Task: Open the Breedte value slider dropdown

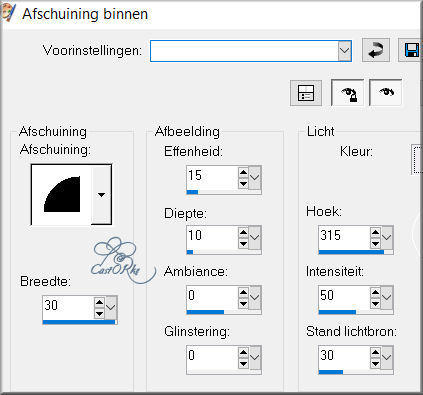Action: [111, 307]
